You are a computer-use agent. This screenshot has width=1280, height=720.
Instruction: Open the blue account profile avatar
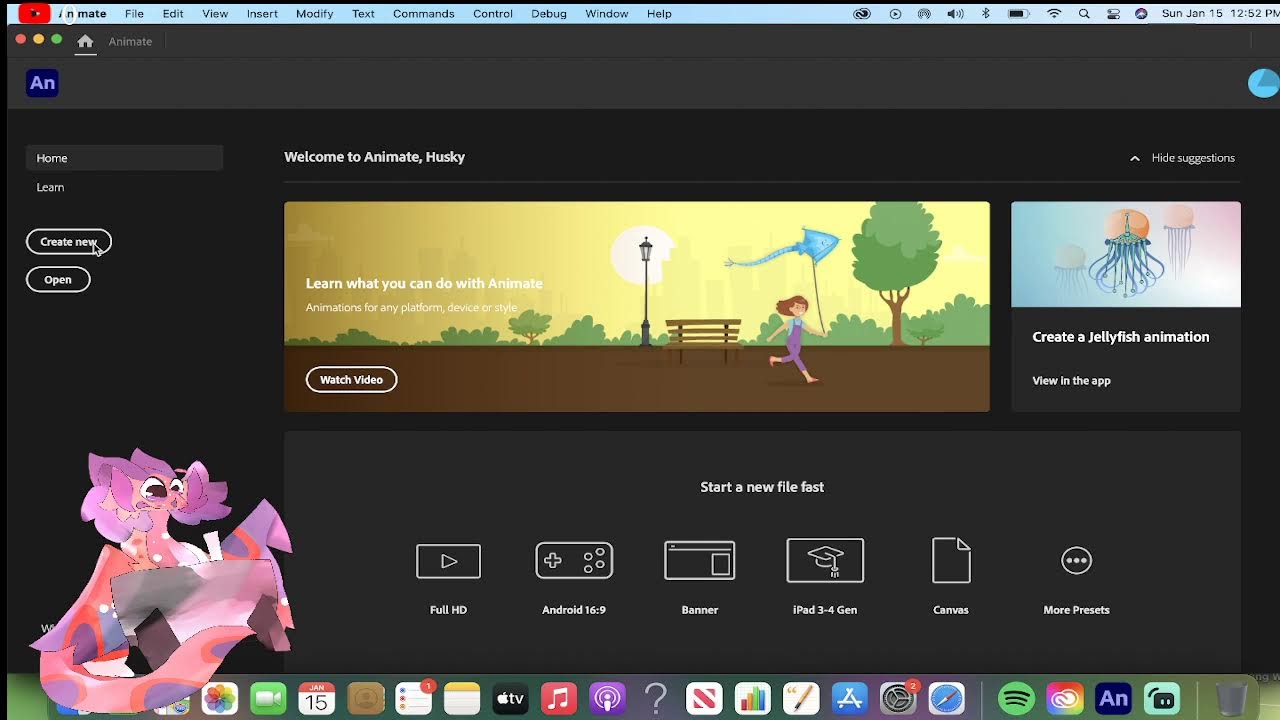click(x=1264, y=84)
